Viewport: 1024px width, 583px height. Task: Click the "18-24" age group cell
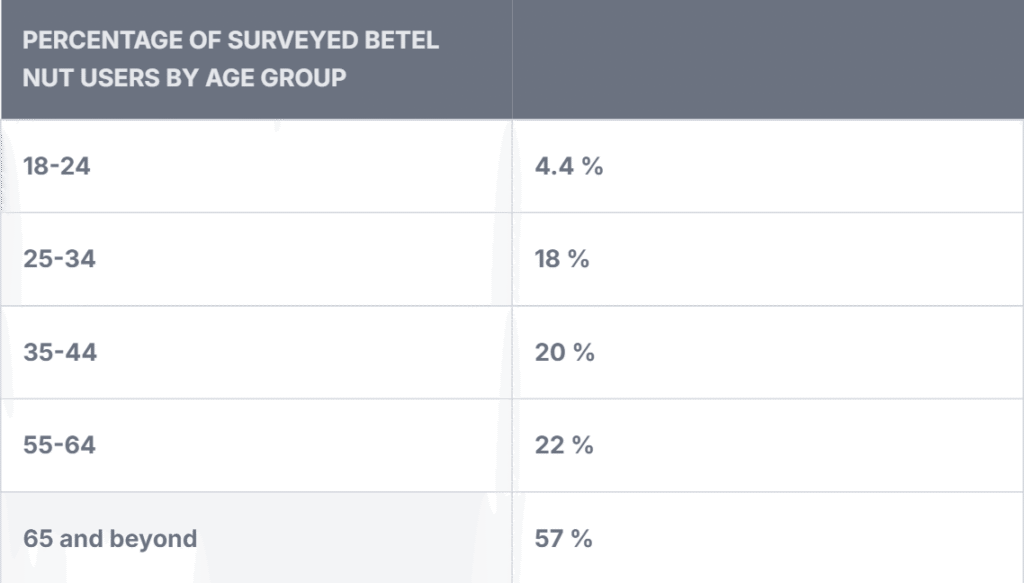[x=57, y=167]
